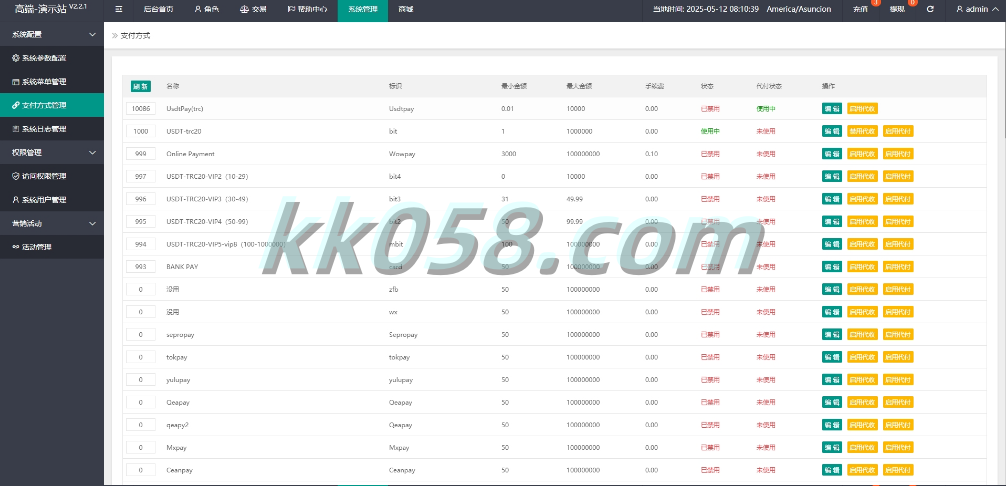The width and height of the screenshot is (1006, 486).
Task: Click the America/Asuncion timezone text
Action: click(799, 10)
